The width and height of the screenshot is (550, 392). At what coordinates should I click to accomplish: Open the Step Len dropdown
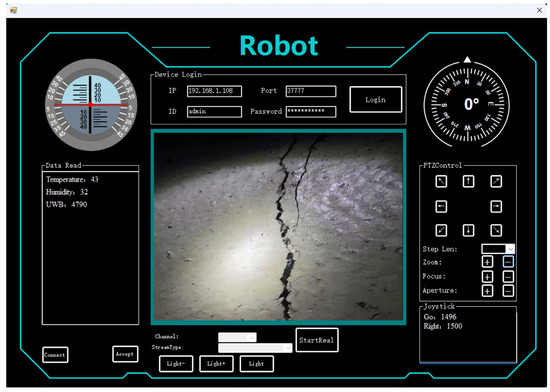(x=498, y=249)
